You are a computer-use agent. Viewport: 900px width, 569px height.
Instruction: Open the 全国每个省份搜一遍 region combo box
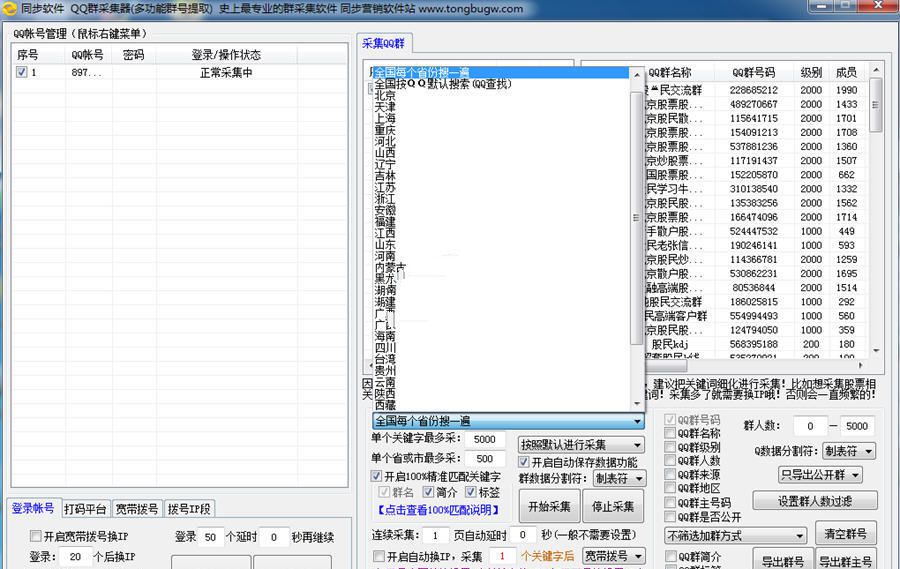coord(508,421)
